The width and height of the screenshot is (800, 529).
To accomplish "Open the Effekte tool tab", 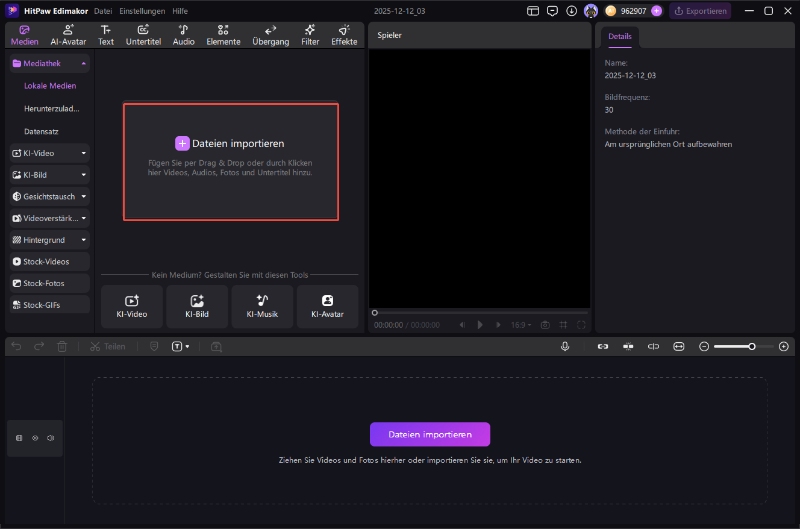I will point(344,35).
